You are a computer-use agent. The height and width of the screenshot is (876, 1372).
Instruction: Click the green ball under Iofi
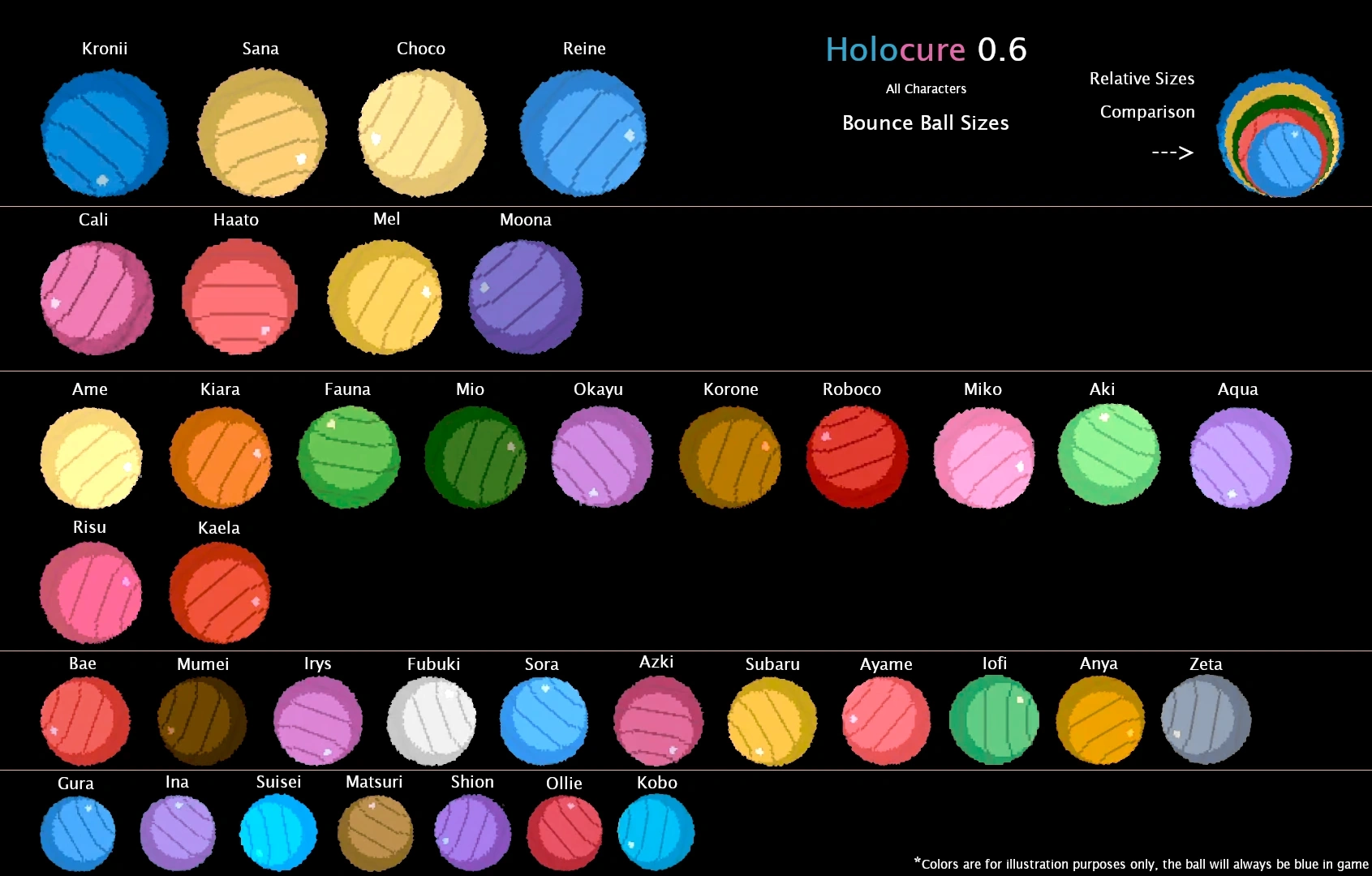tap(994, 719)
